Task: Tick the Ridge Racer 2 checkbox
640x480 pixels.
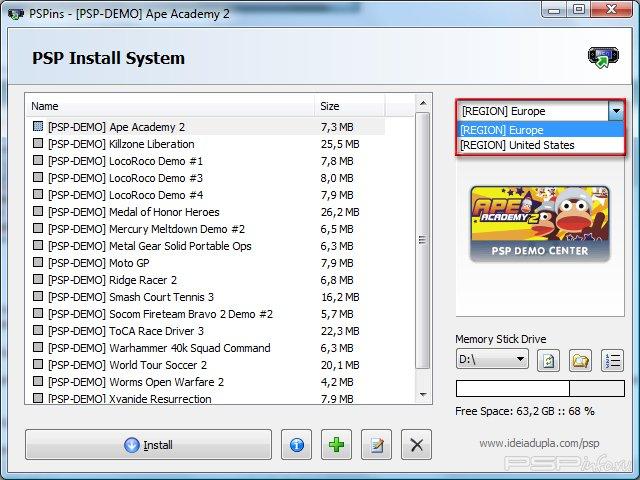Action: pyautogui.click(x=38, y=280)
